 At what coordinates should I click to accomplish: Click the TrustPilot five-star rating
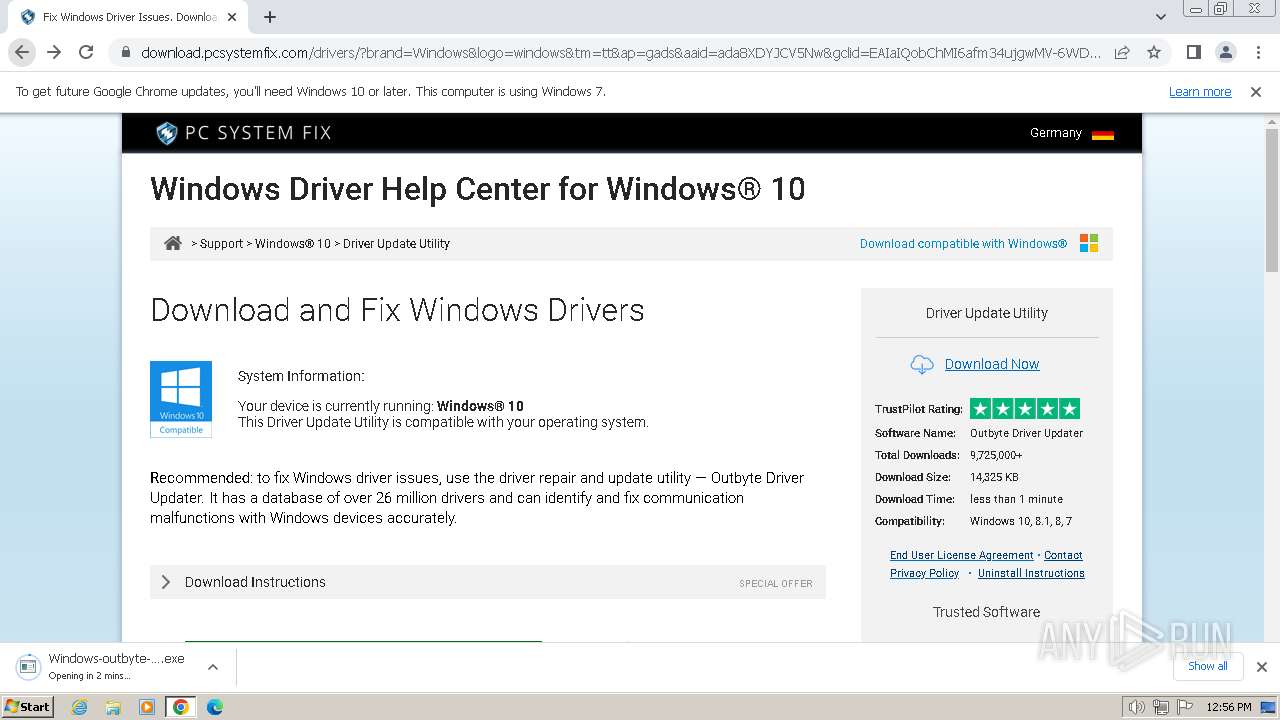[x=1025, y=408]
